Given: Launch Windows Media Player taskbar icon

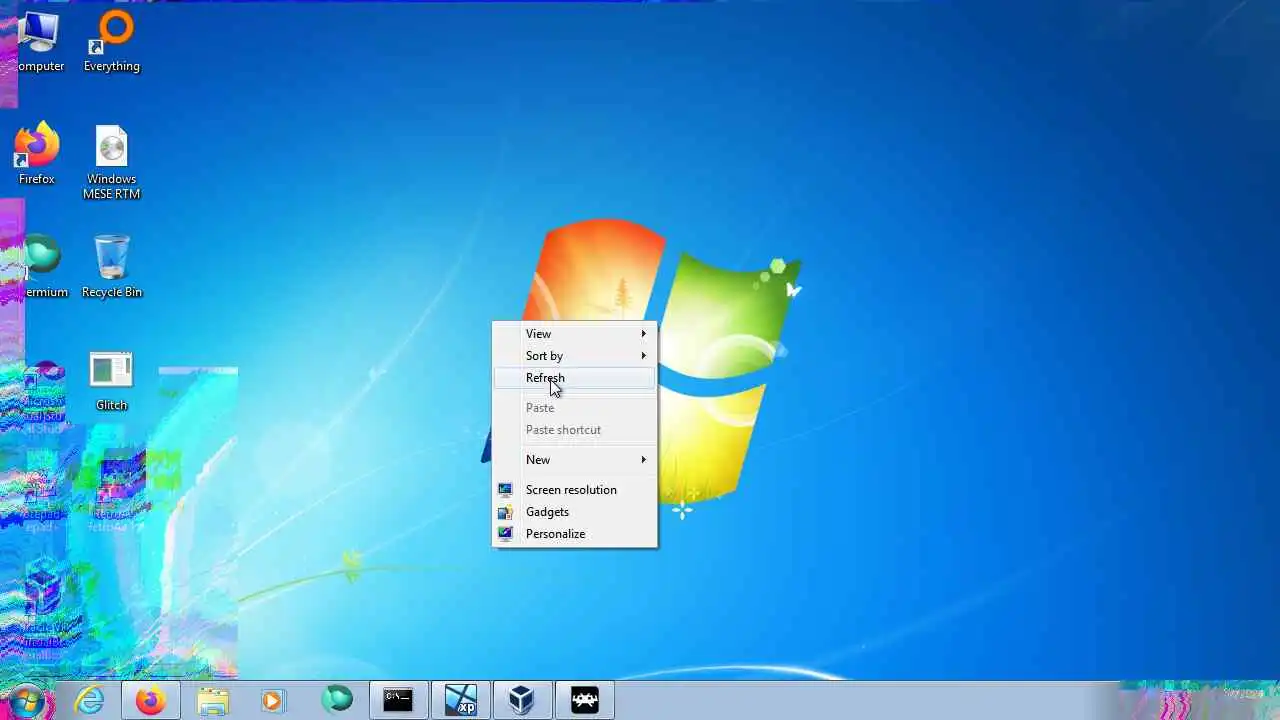Looking at the screenshot, I should point(272,701).
